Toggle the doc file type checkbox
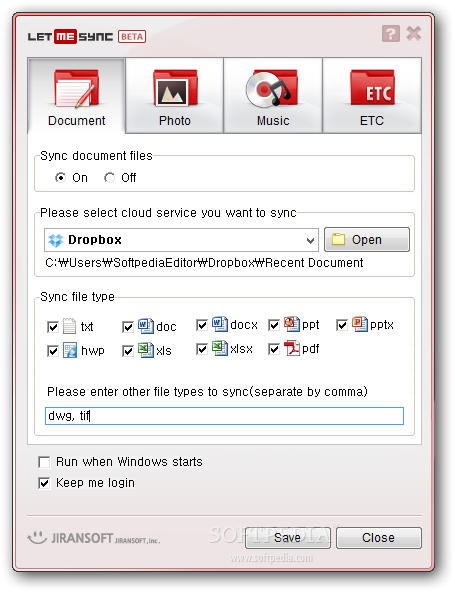This screenshot has width=455, height=592. [128, 327]
